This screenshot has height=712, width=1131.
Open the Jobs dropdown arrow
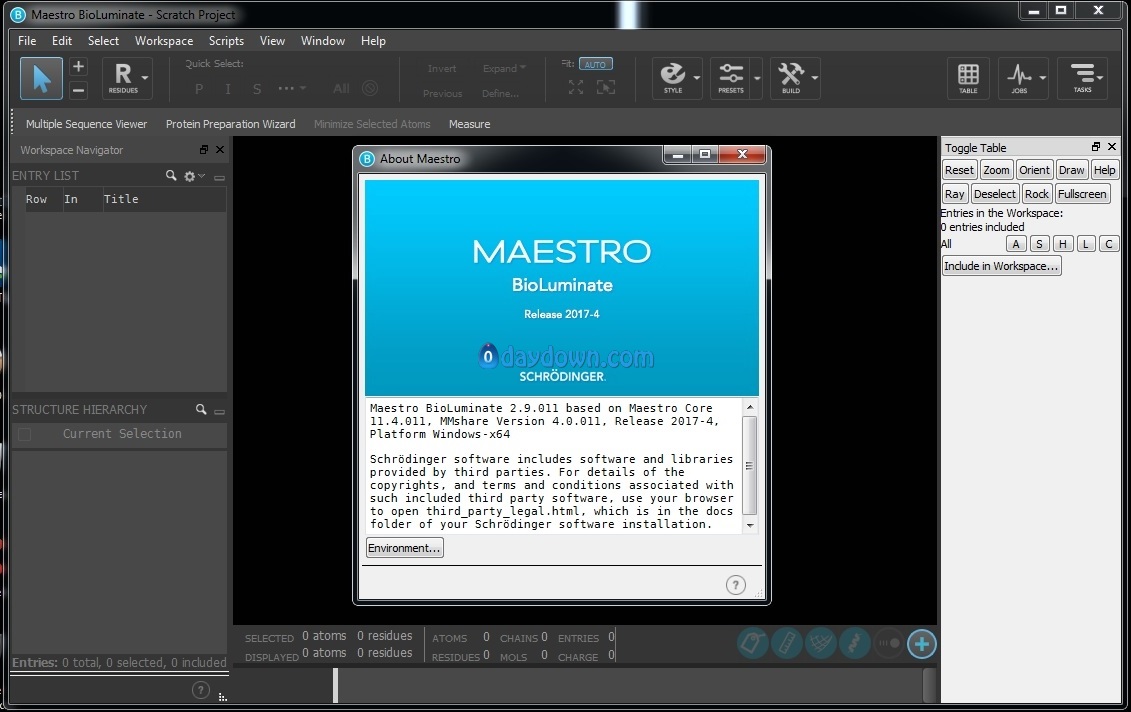(1042, 78)
